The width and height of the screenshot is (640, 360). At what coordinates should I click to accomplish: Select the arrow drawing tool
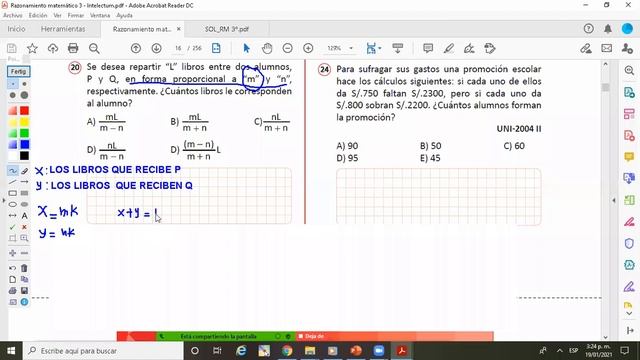tap(24, 182)
